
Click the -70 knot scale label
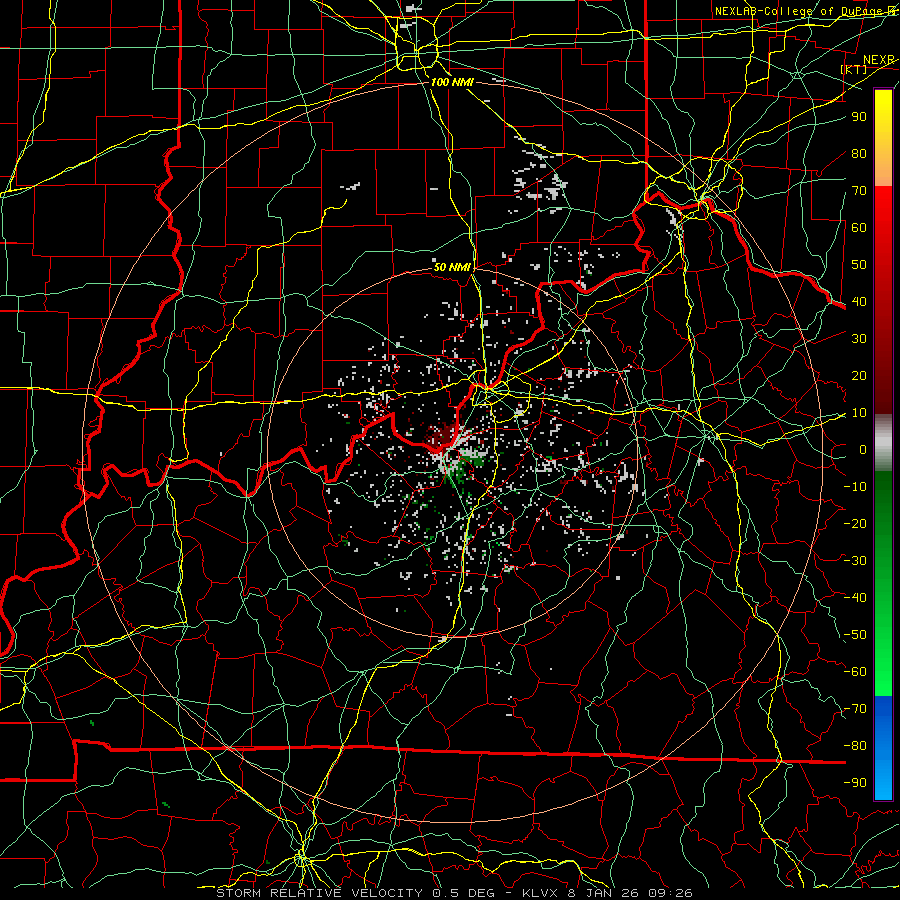click(855, 709)
